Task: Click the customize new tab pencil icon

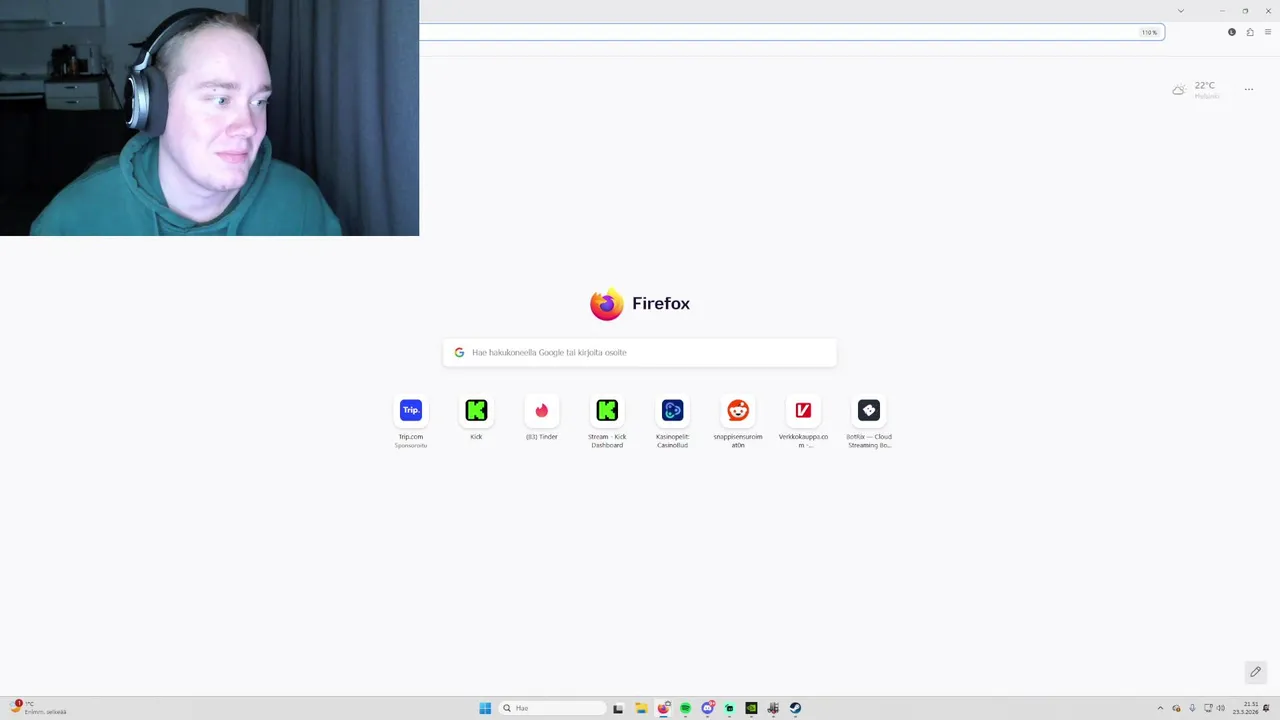Action: [x=1256, y=671]
